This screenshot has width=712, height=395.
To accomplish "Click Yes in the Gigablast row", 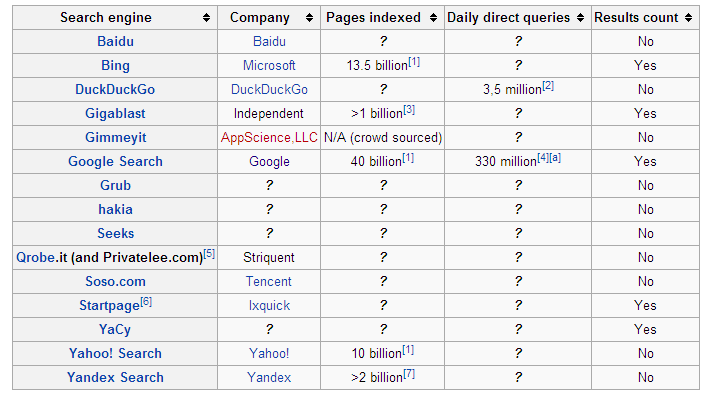I will (645, 114).
